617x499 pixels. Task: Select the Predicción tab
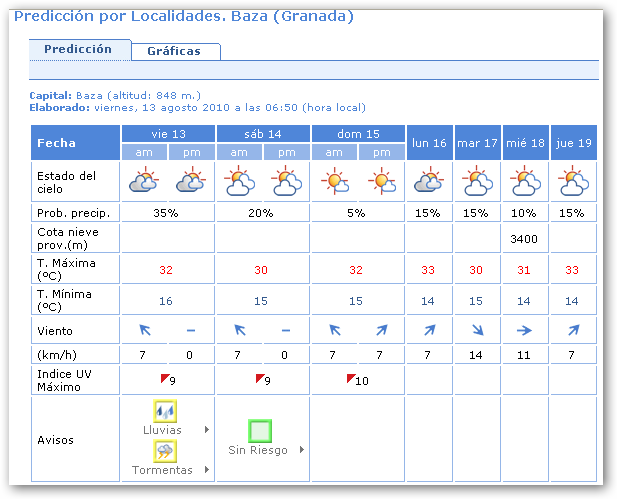click(x=78, y=49)
